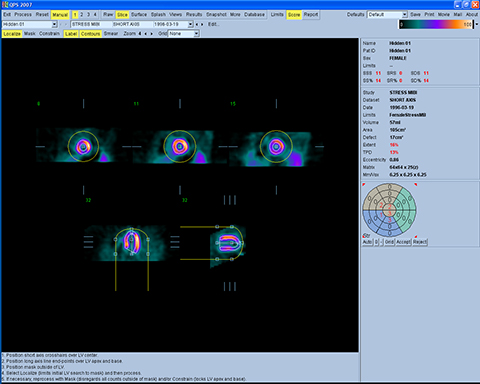Click the vertical long axis image
This screenshot has width=480, height=384.
(x=228, y=246)
